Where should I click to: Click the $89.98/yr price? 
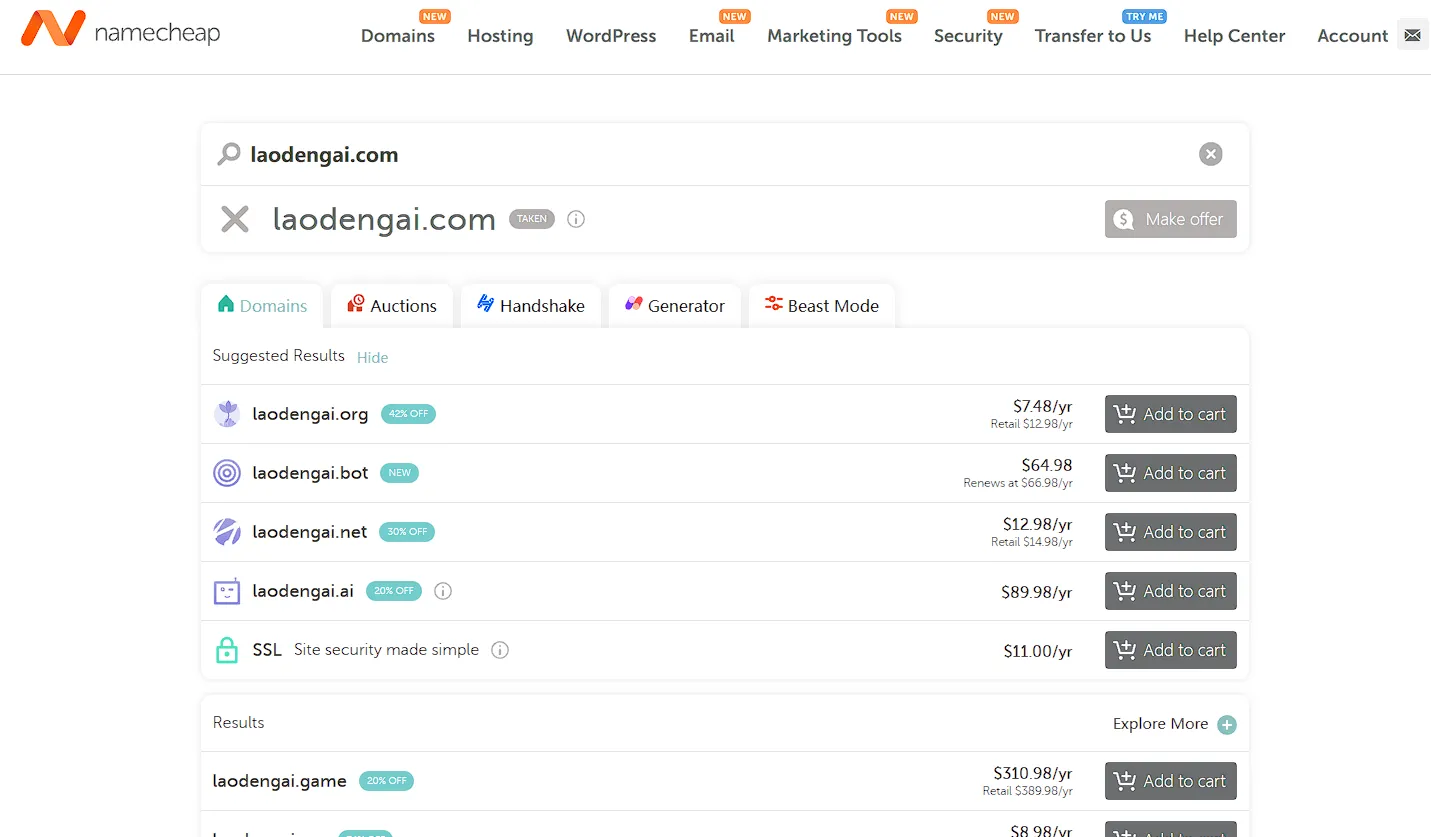click(1037, 592)
